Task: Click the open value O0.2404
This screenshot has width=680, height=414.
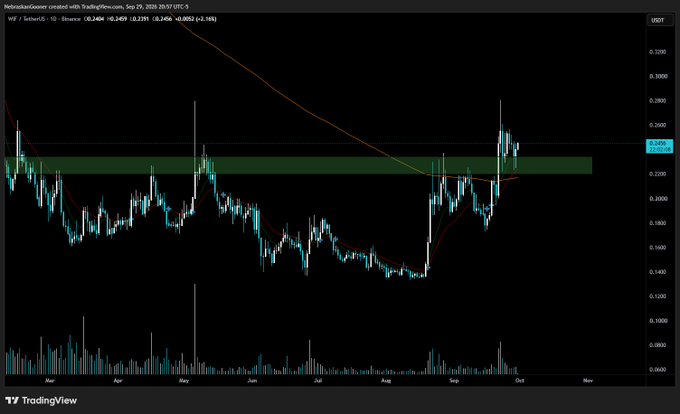Action: [x=94, y=19]
